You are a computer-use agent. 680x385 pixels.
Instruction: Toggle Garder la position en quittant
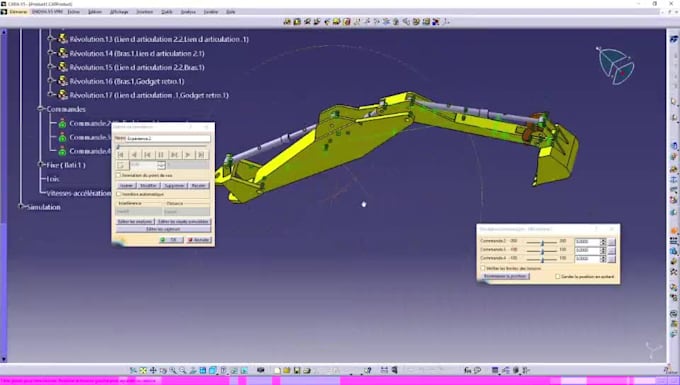[x=558, y=277]
